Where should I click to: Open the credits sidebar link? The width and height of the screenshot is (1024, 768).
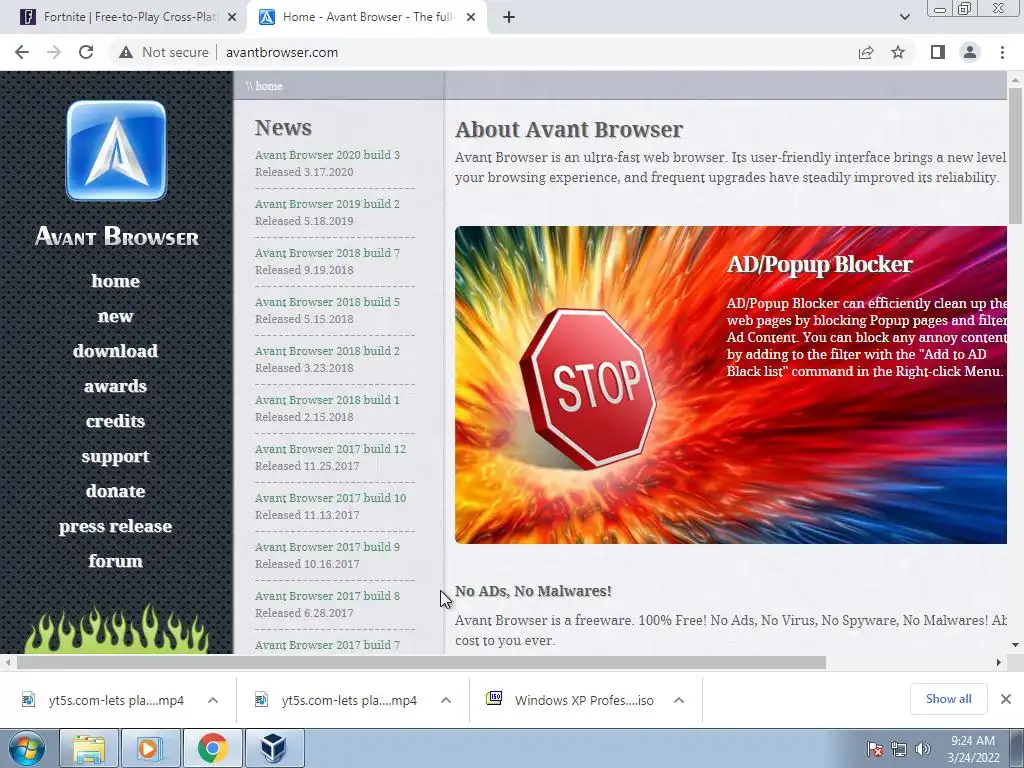point(116,421)
